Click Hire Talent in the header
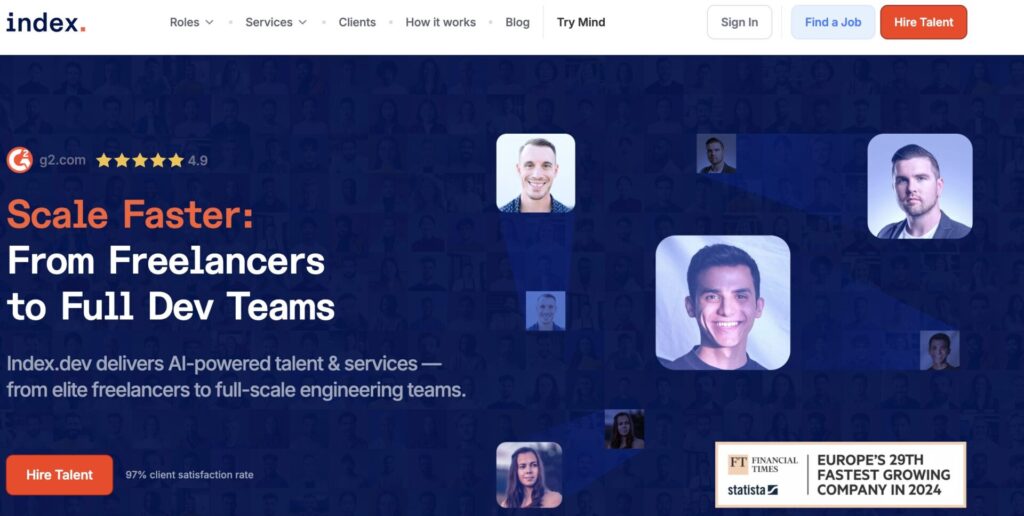The width and height of the screenshot is (1024, 516). click(x=923, y=22)
